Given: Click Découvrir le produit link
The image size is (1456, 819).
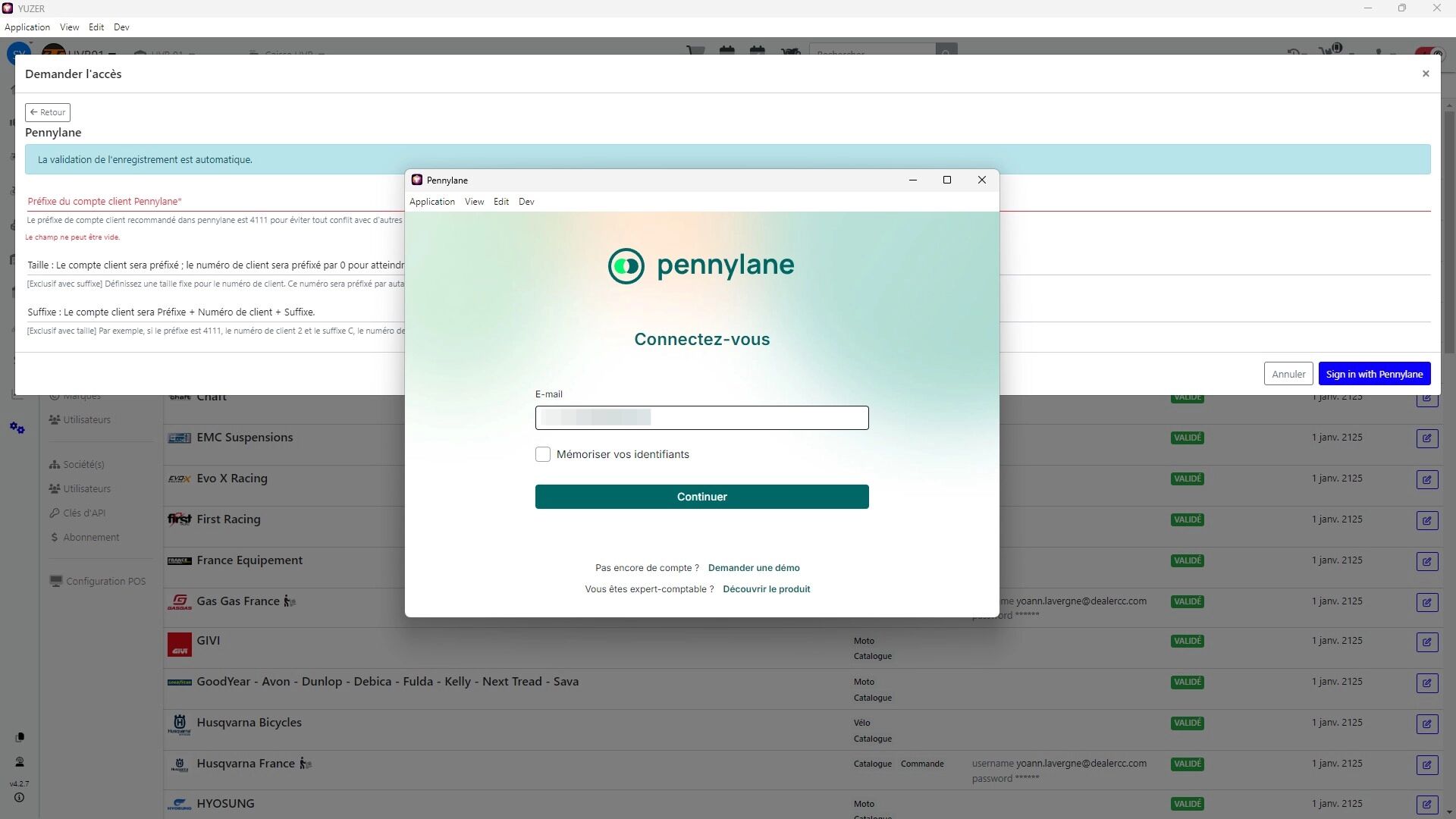Looking at the screenshot, I should pos(766,589).
